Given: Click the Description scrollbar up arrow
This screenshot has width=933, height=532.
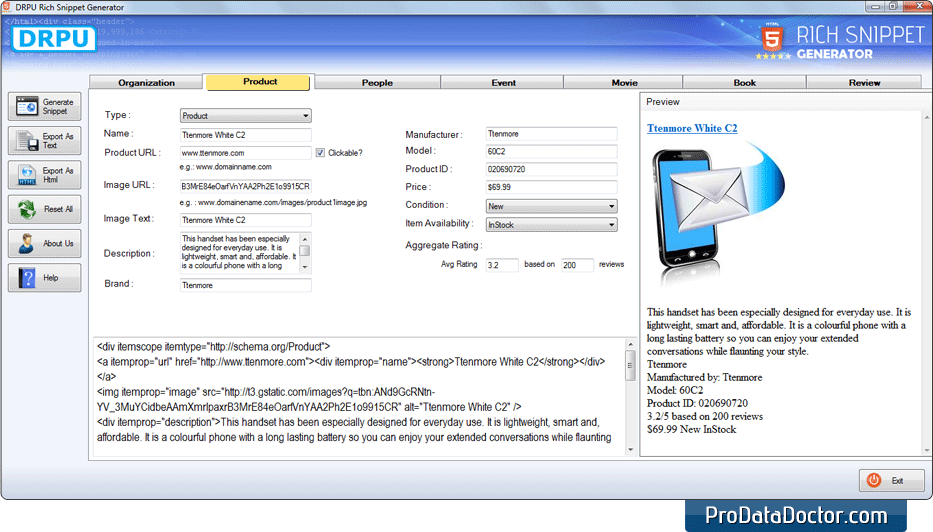Looking at the screenshot, I should coord(305,239).
